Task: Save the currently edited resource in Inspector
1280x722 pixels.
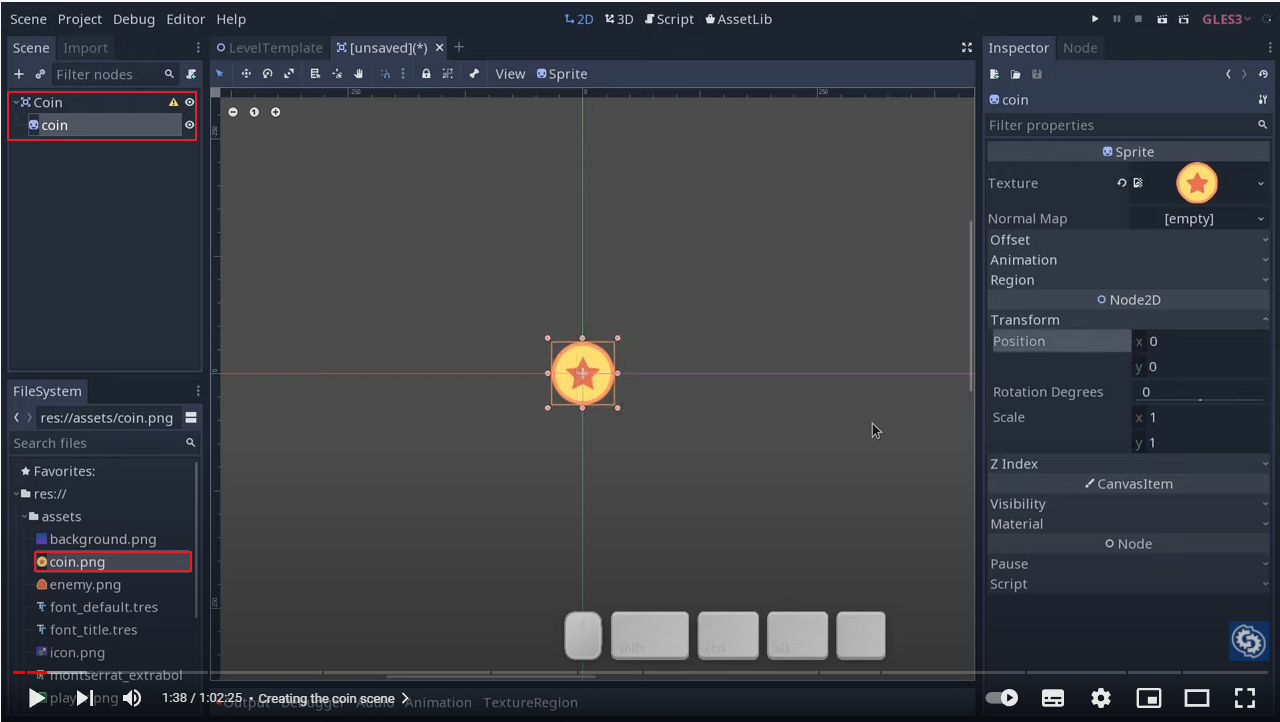Action: [x=1037, y=74]
